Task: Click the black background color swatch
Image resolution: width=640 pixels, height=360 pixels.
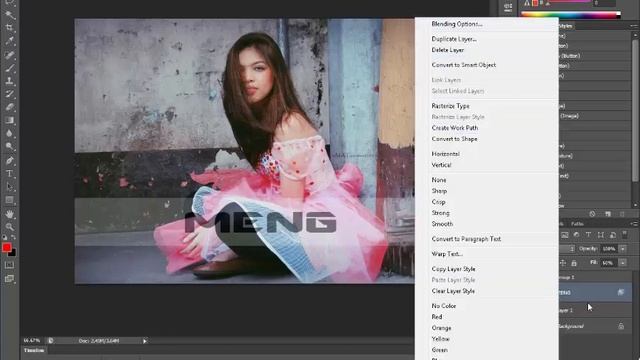Action: coord(13,254)
